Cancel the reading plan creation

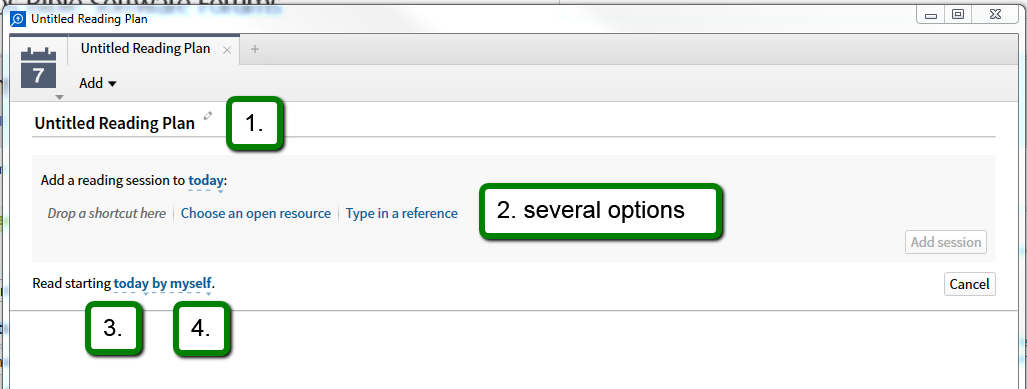point(969,284)
